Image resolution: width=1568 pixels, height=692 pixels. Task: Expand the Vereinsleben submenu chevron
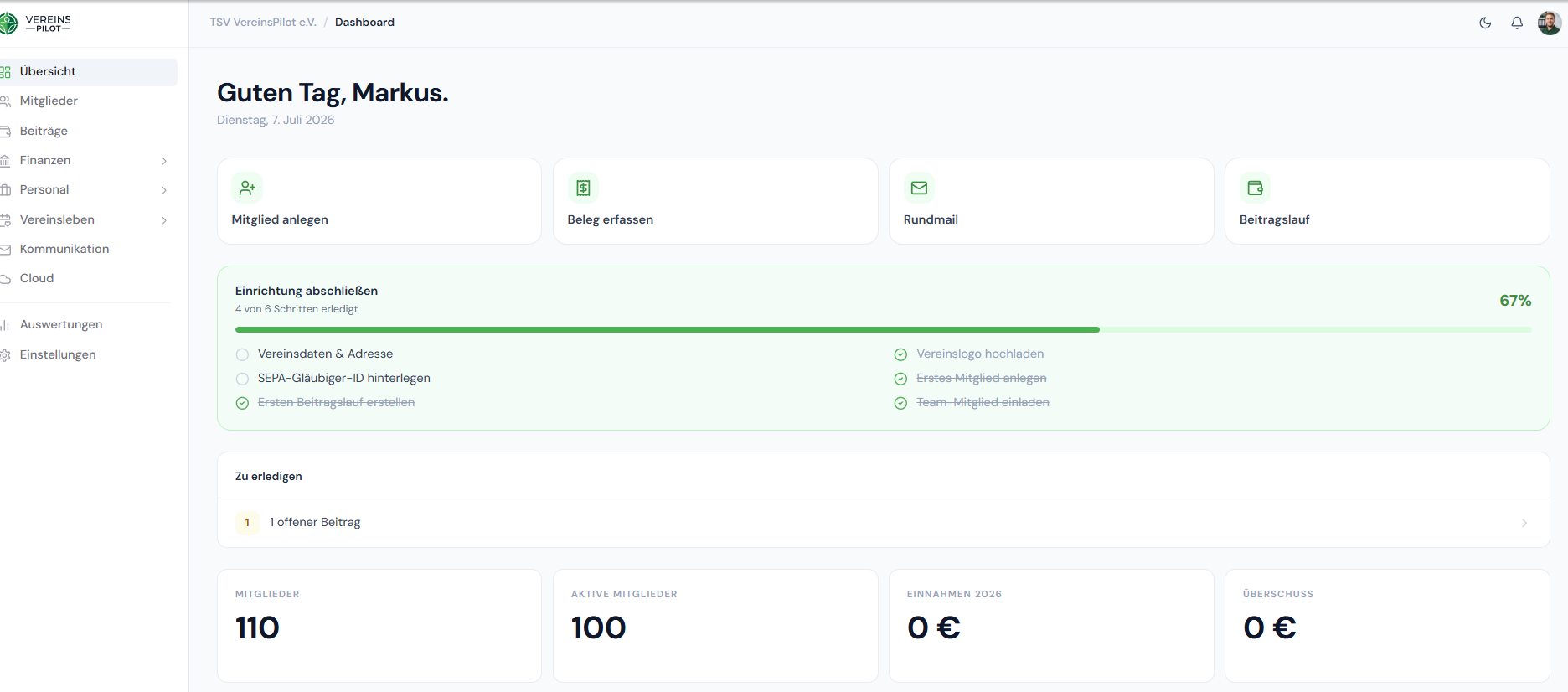(x=164, y=220)
